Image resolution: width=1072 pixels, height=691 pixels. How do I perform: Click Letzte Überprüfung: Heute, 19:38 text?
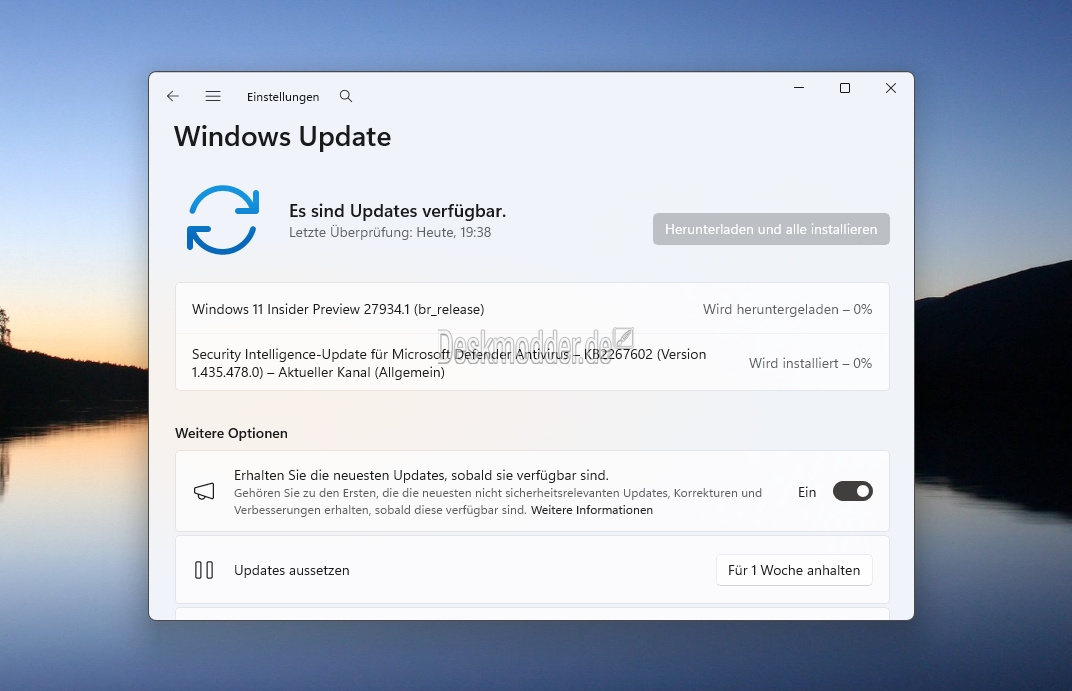tap(390, 232)
